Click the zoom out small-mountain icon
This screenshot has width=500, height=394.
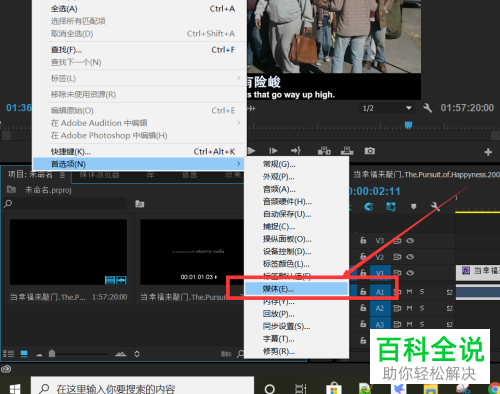click(x=39, y=355)
